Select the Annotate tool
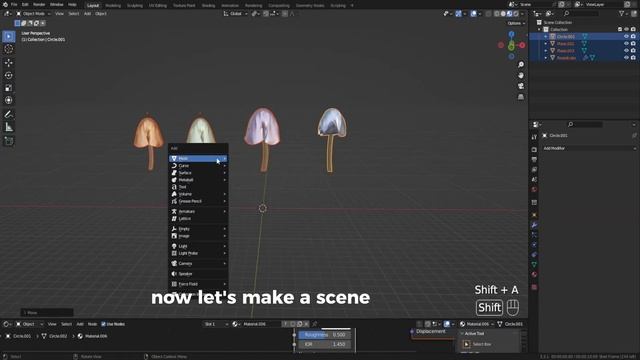Image resolution: width=640 pixels, height=360 pixels. click(x=9, y=114)
